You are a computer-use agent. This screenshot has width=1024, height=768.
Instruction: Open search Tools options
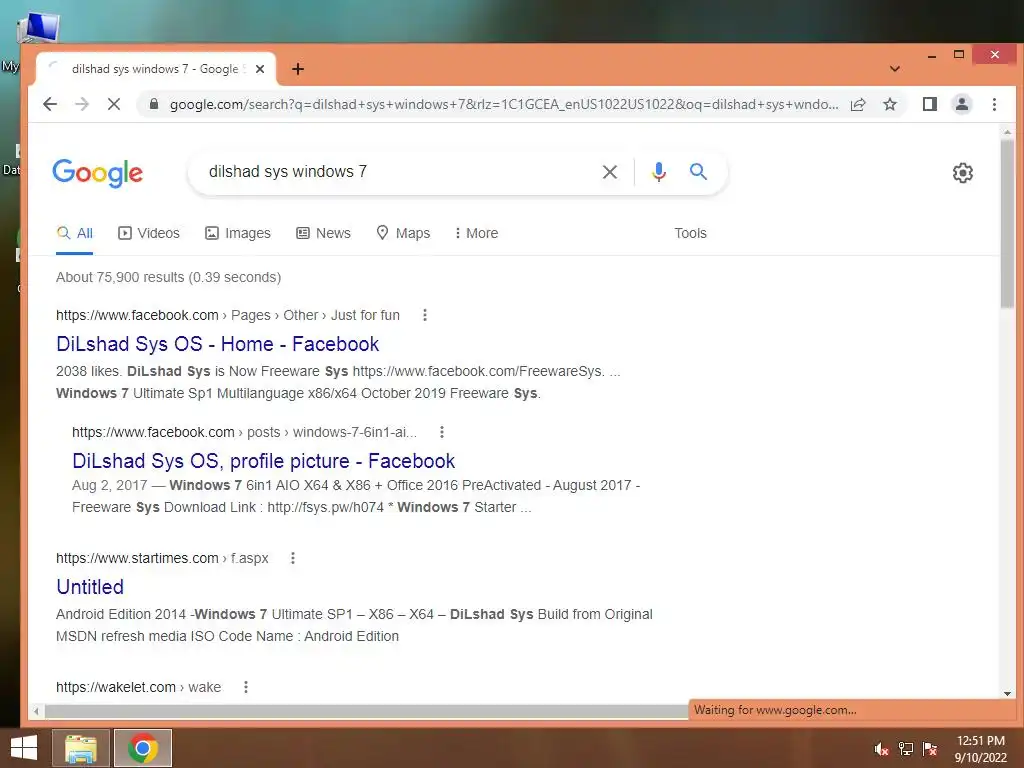[690, 233]
